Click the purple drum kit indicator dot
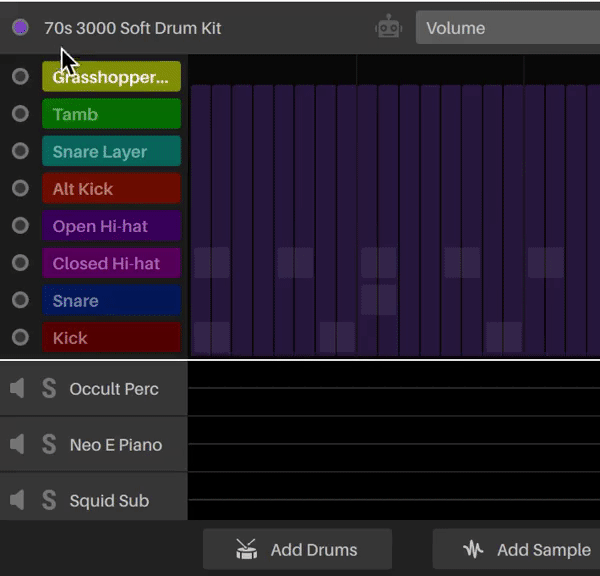The height and width of the screenshot is (576, 600). (x=20, y=27)
